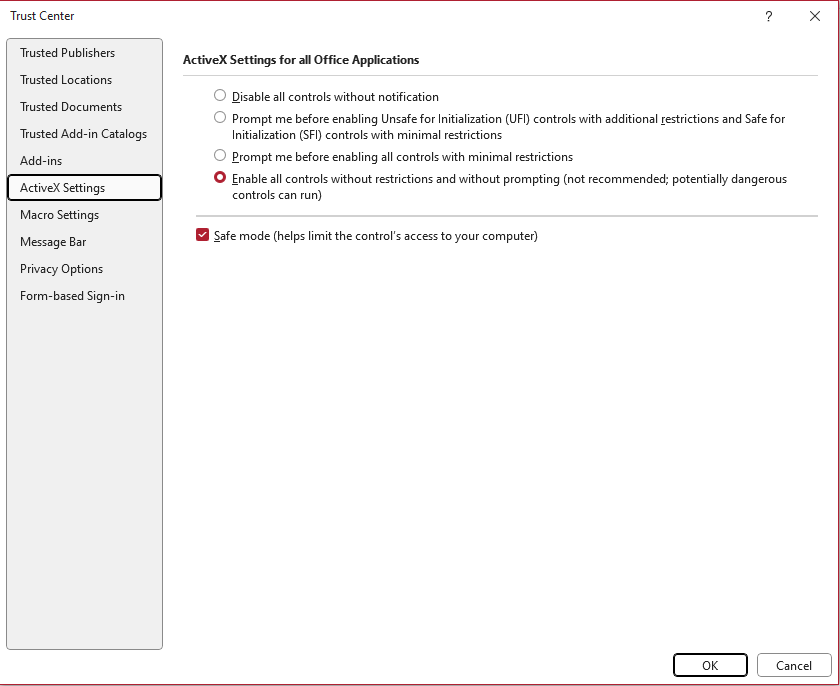
Task: Select Disable all controls without notification
Action: coord(220,96)
